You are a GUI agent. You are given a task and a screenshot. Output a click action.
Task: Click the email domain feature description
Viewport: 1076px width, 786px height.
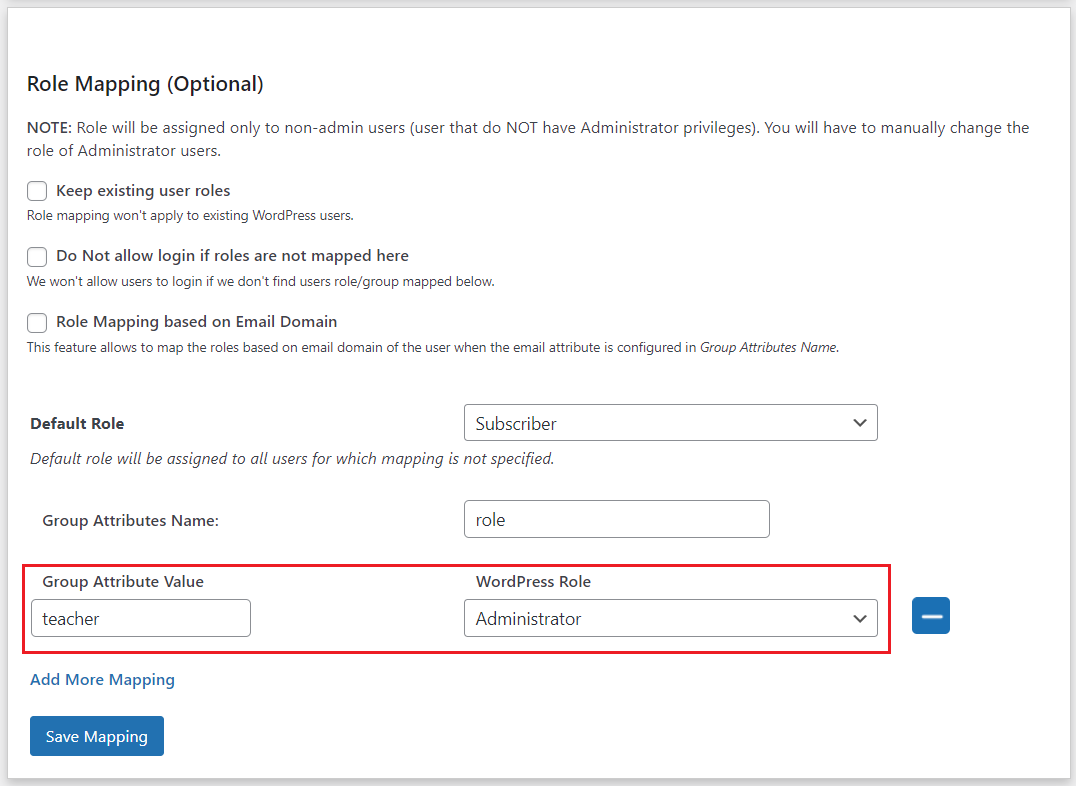tap(433, 347)
